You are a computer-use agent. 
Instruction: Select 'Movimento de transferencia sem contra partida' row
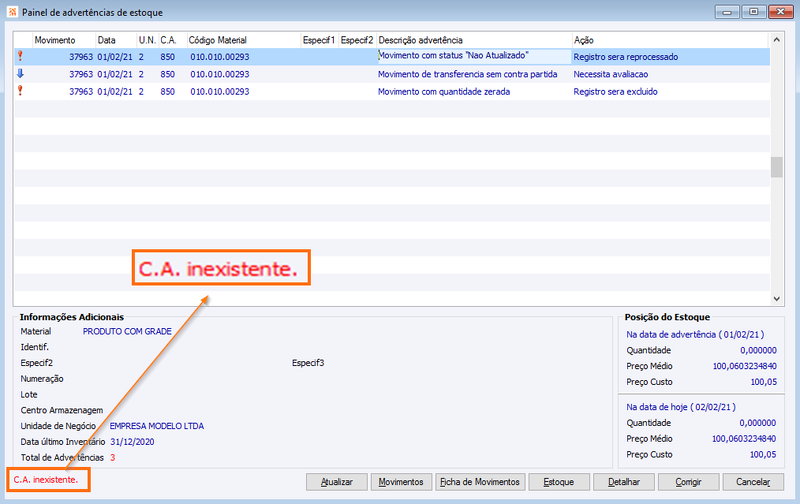pos(392,74)
